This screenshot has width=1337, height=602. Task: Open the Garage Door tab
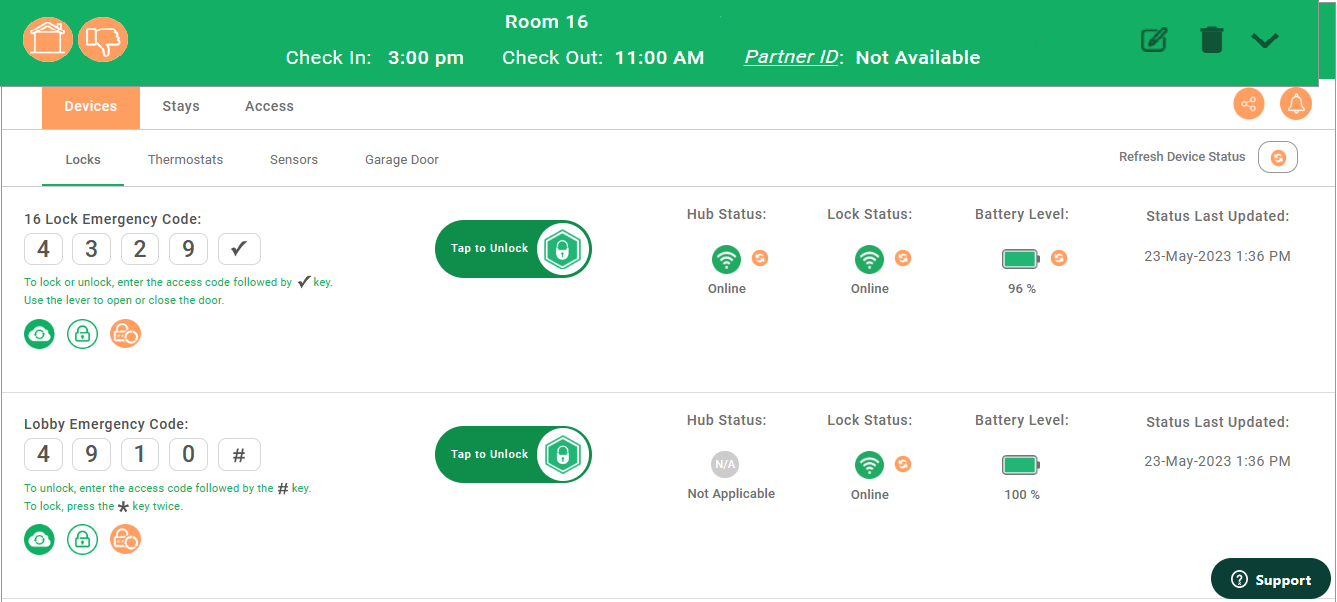[401, 160]
